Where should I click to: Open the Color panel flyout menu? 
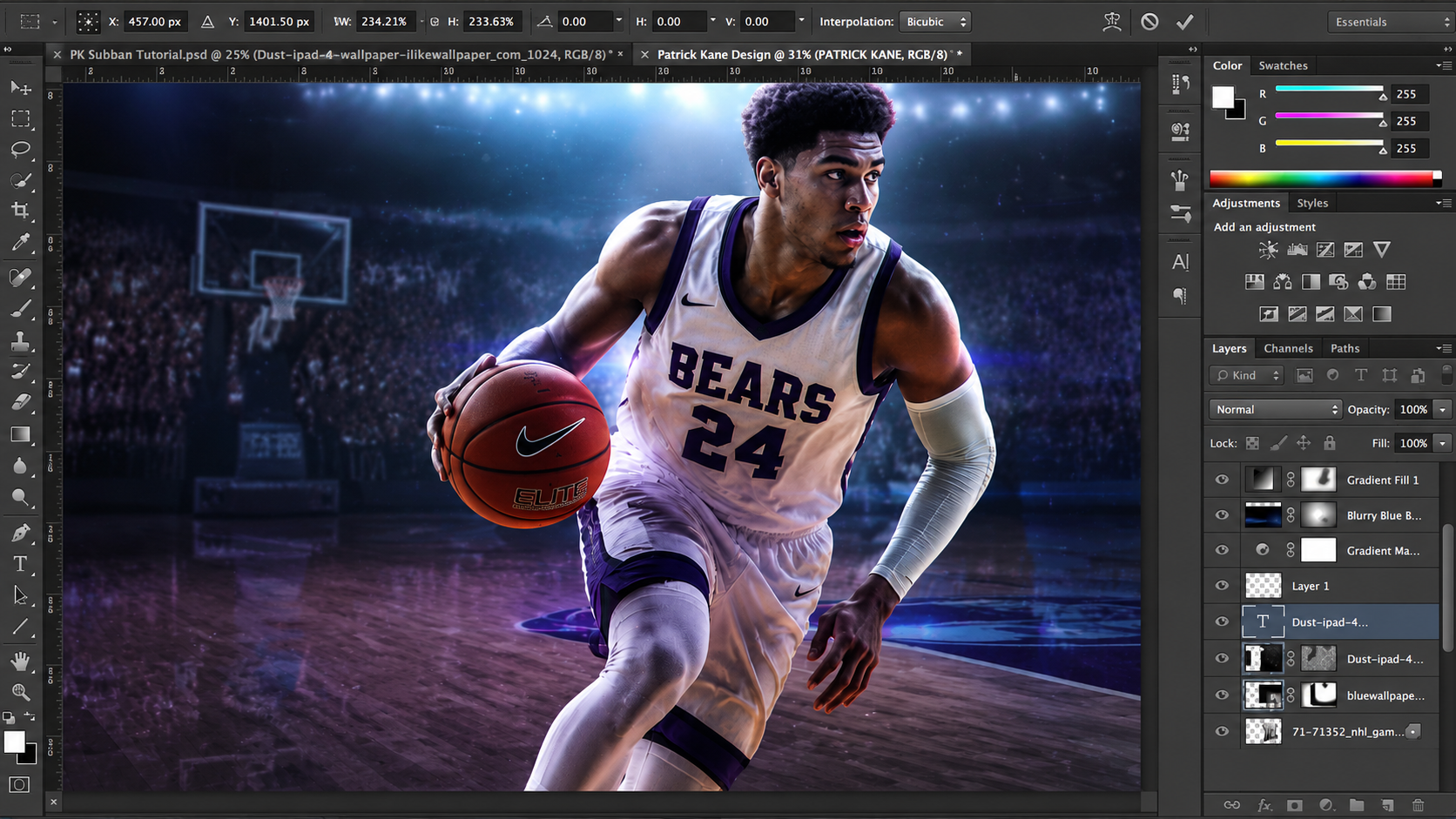pos(1443,65)
